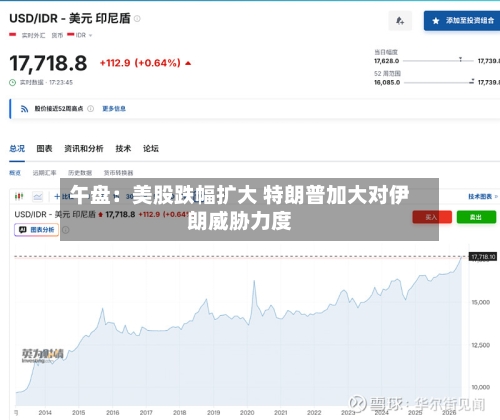Screen dimensions: 500x420
Task: Select the 总况 tab
Action: [x=17, y=148]
